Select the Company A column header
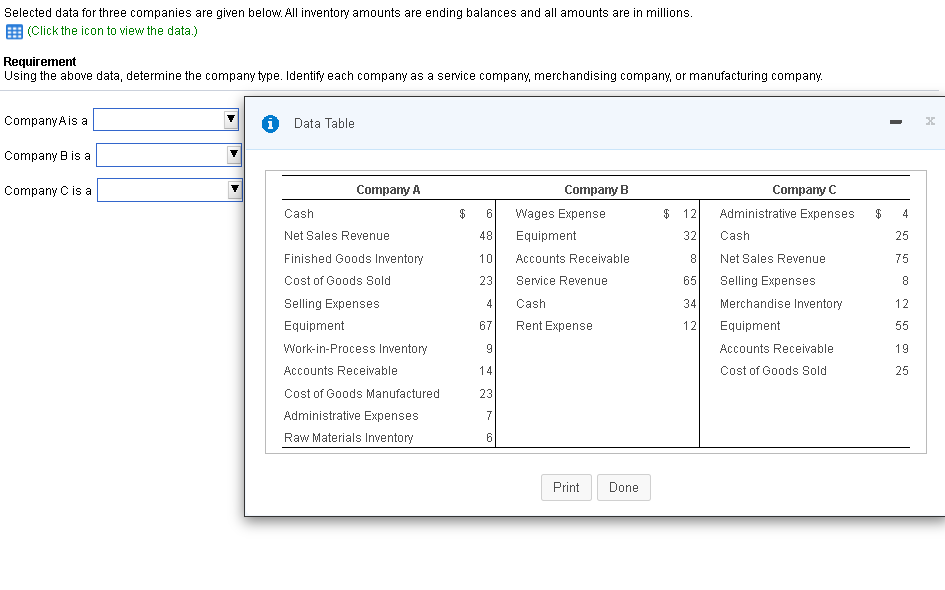Image resolution: width=945 pixels, height=590 pixels. tap(388, 190)
